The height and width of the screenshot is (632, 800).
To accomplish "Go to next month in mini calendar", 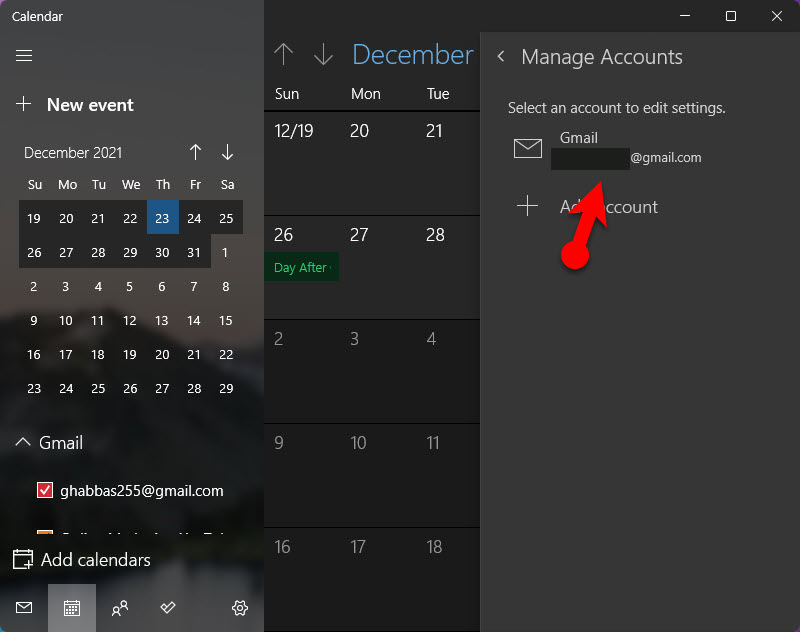I will [x=228, y=152].
